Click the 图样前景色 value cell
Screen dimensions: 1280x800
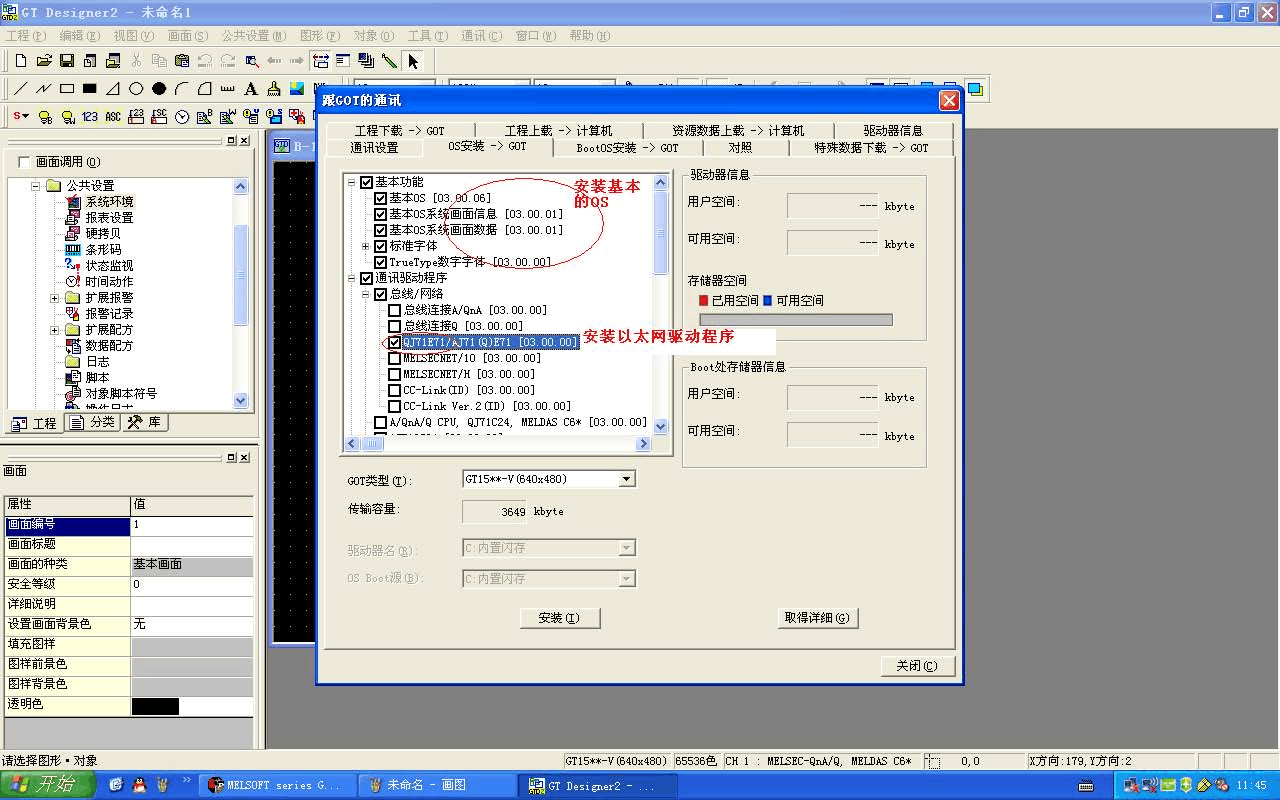click(192, 666)
